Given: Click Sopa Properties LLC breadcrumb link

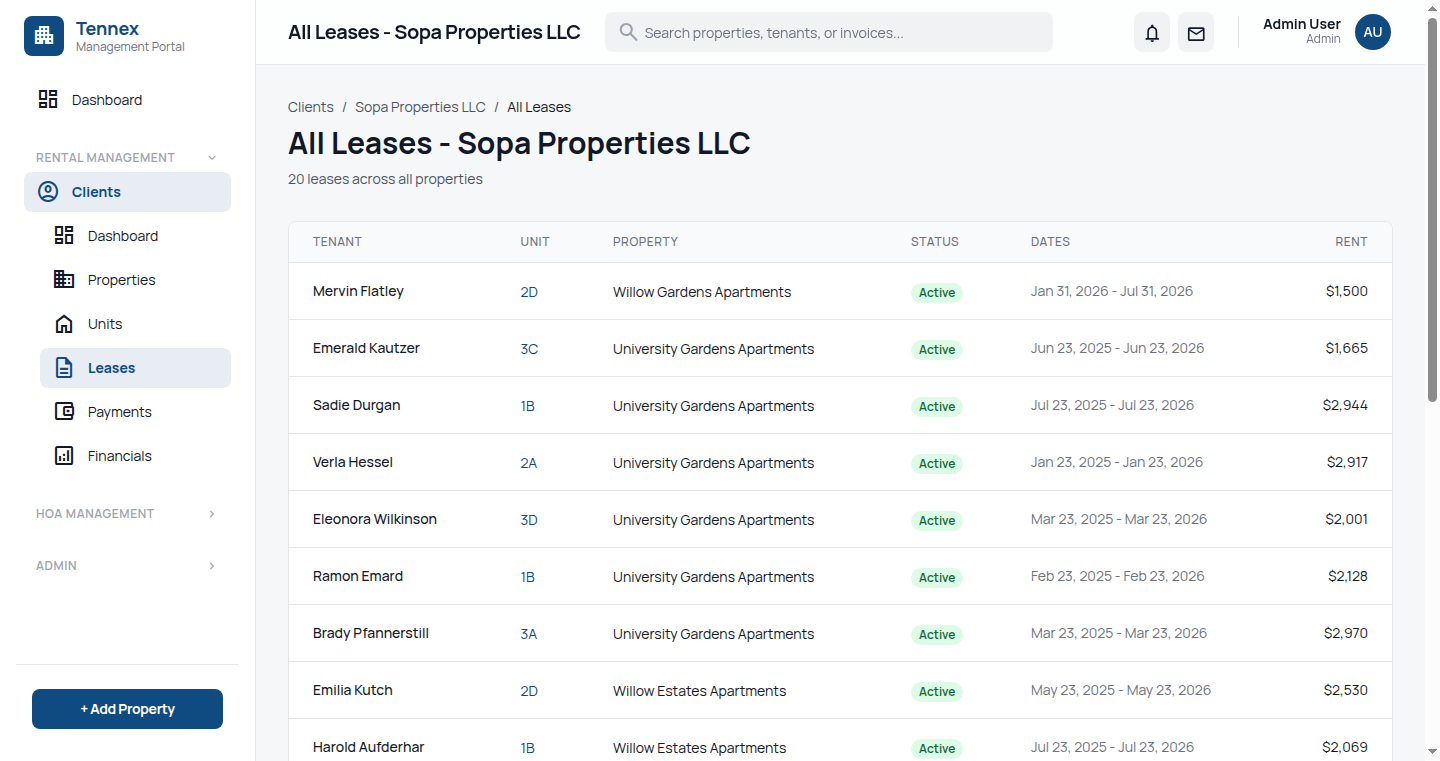Looking at the screenshot, I should [420, 107].
